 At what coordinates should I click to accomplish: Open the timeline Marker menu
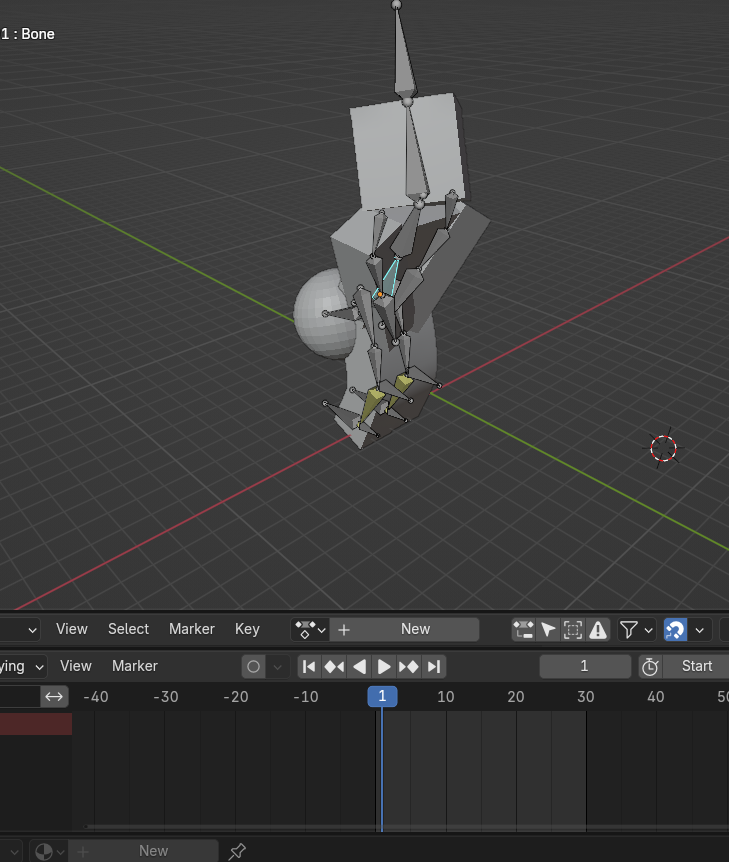pos(135,666)
